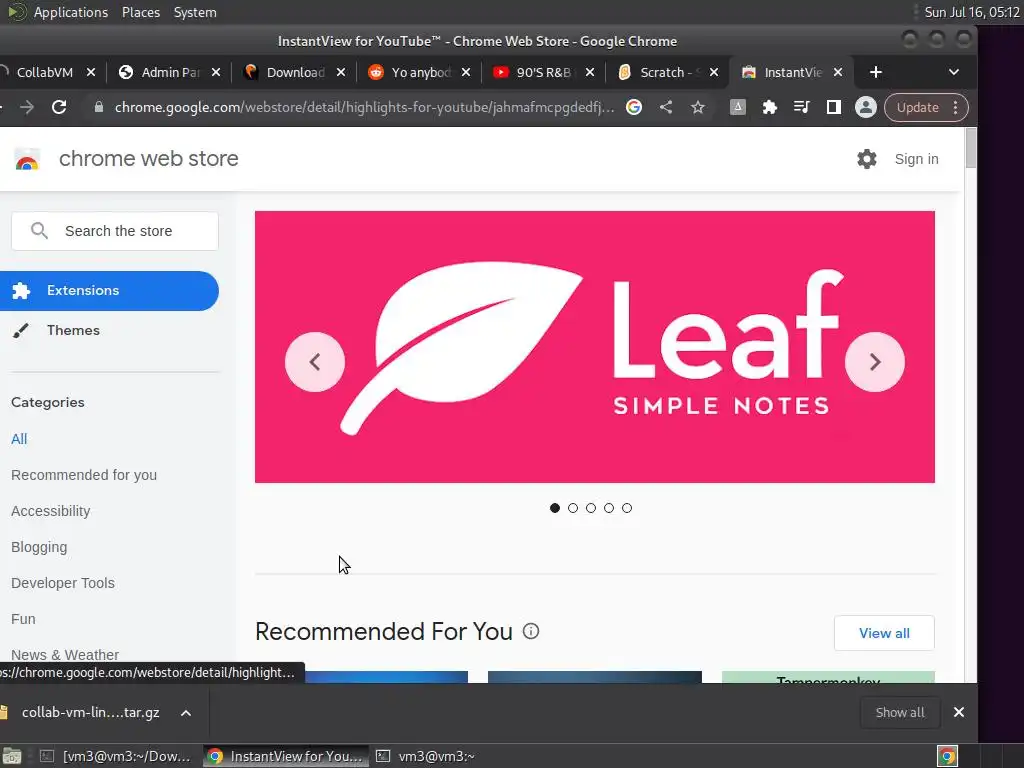Go forward in browser history
The width and height of the screenshot is (1024, 768).
click(x=27, y=107)
